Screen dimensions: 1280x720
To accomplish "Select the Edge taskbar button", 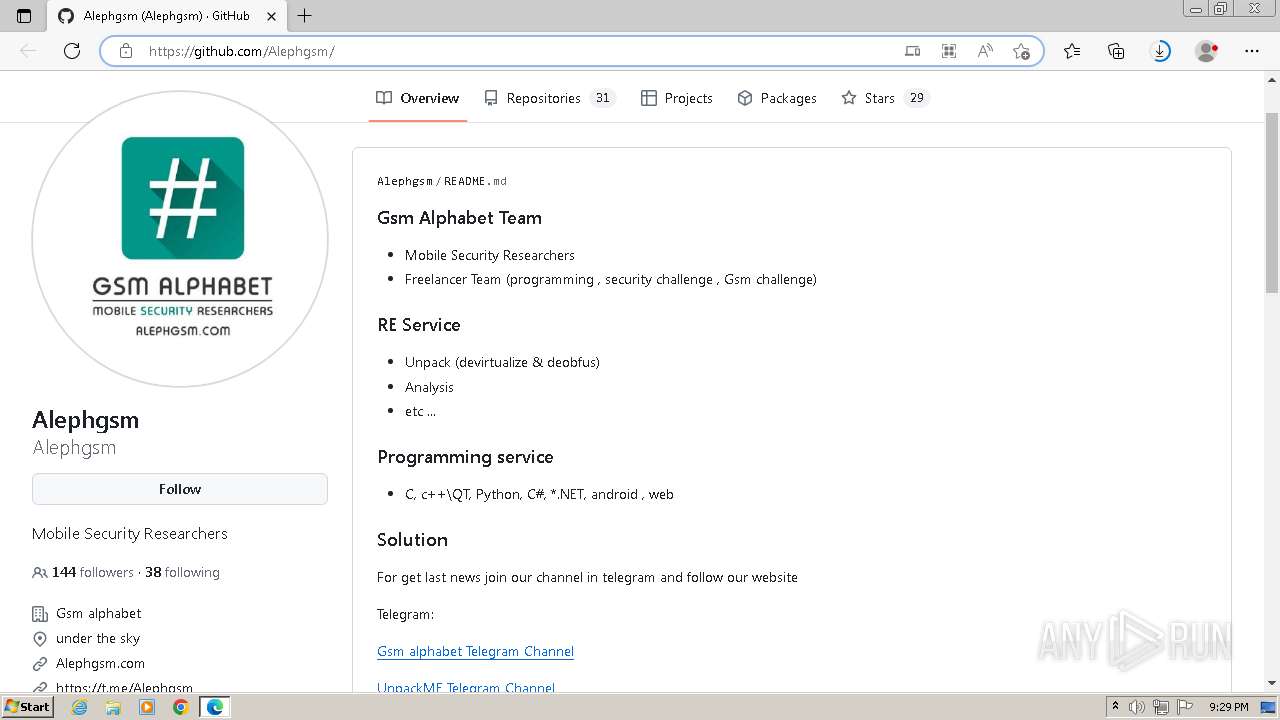I will [214, 707].
